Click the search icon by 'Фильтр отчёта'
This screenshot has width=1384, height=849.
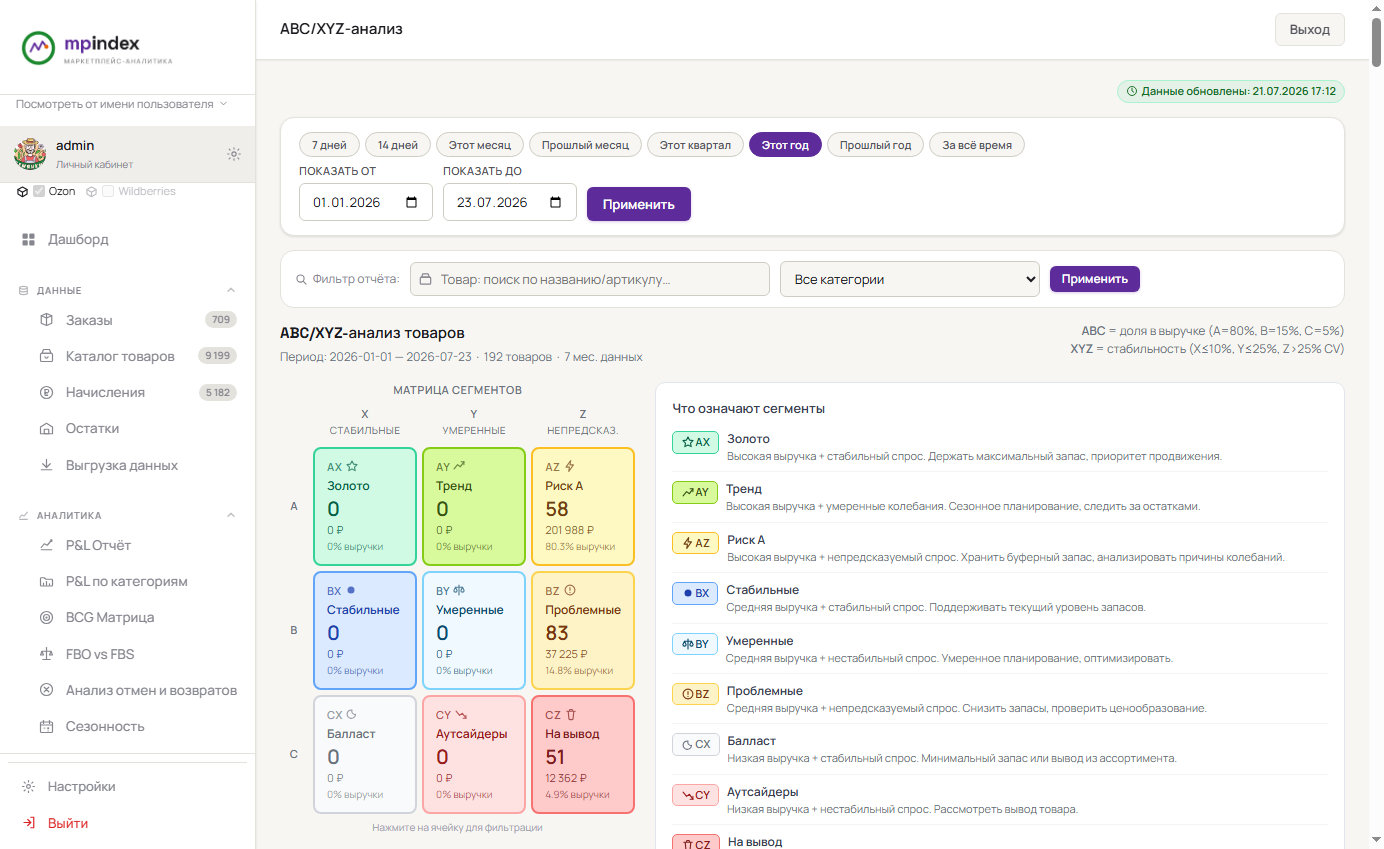click(301, 280)
